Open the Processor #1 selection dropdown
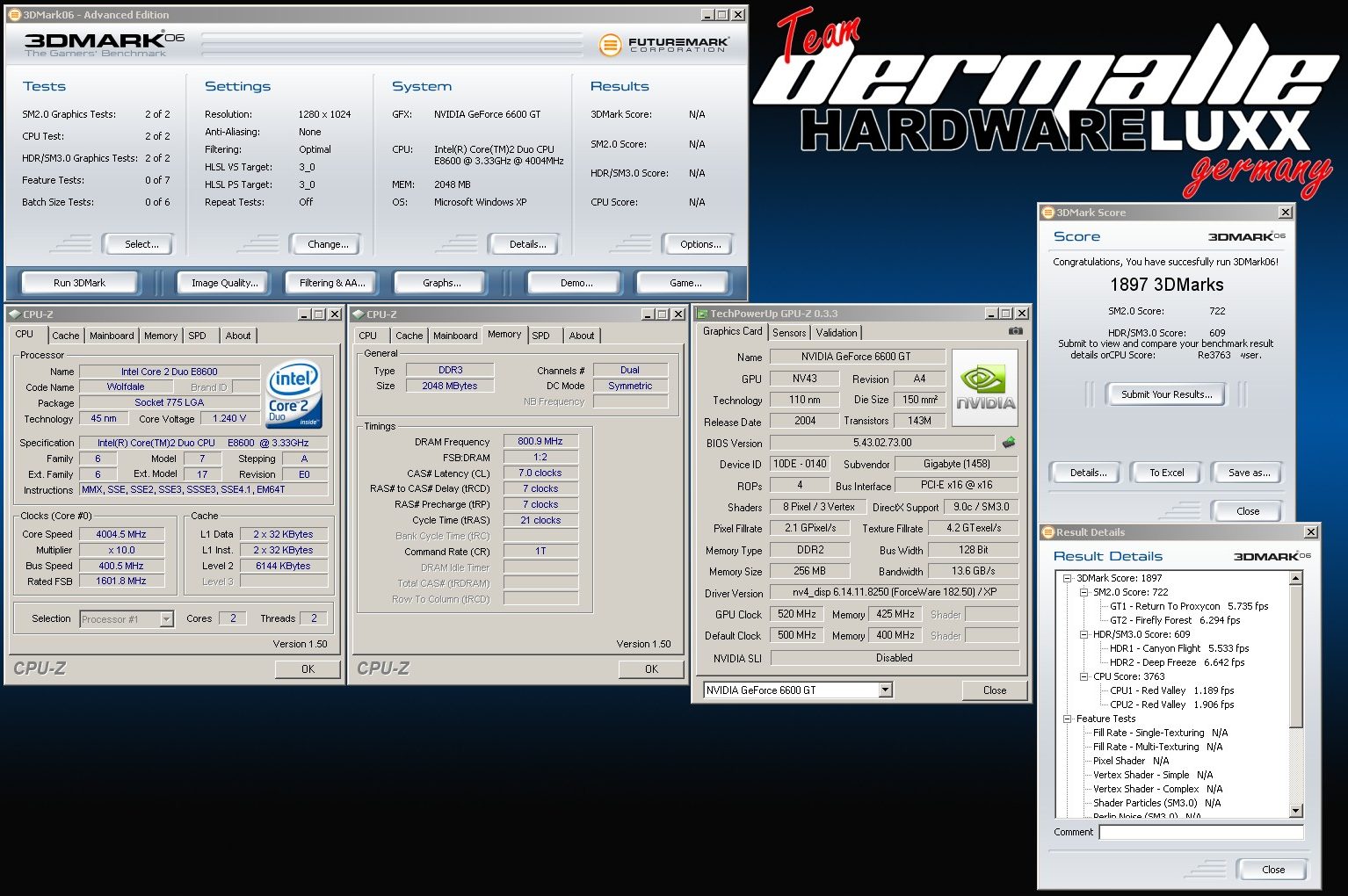 pyautogui.click(x=166, y=619)
